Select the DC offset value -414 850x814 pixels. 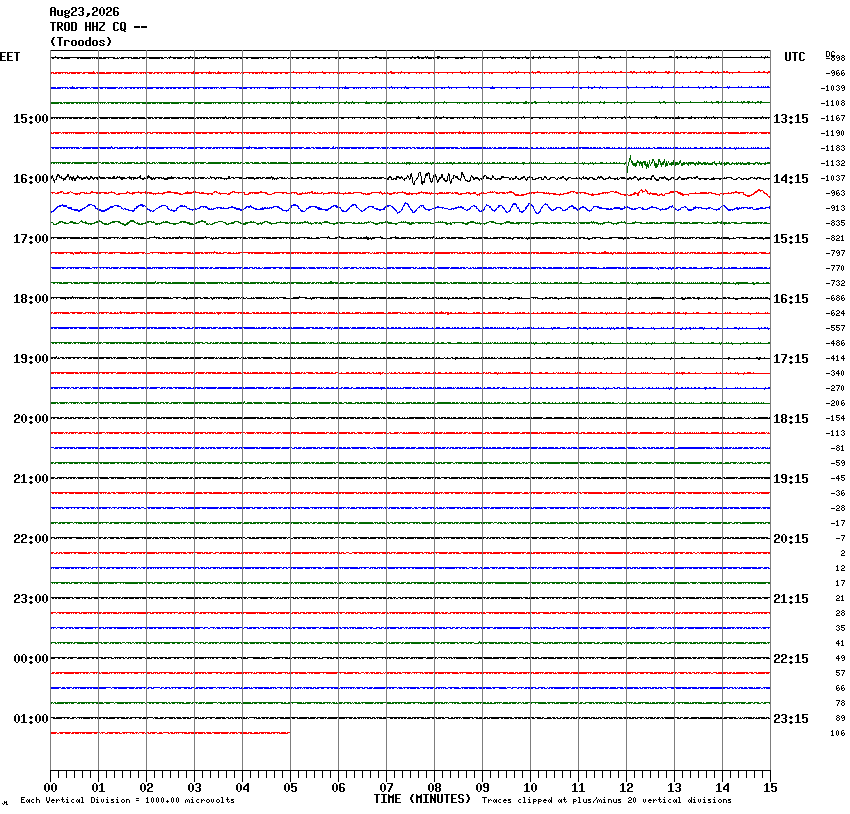835,358
